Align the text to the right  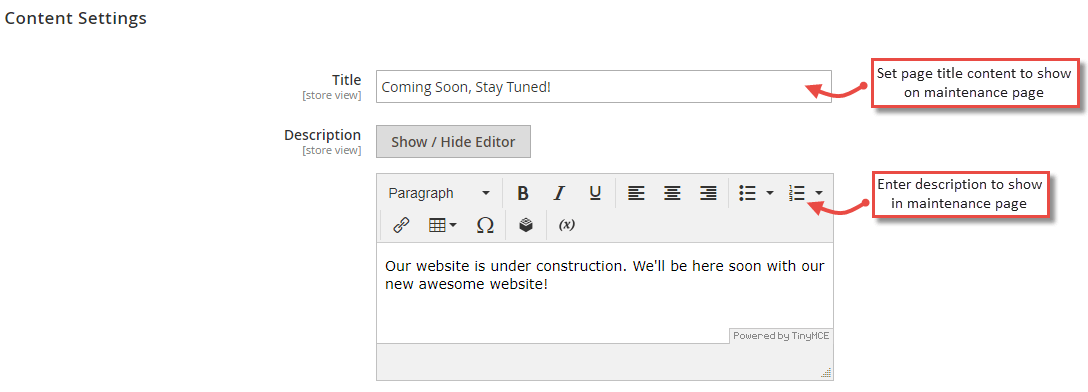tap(708, 193)
